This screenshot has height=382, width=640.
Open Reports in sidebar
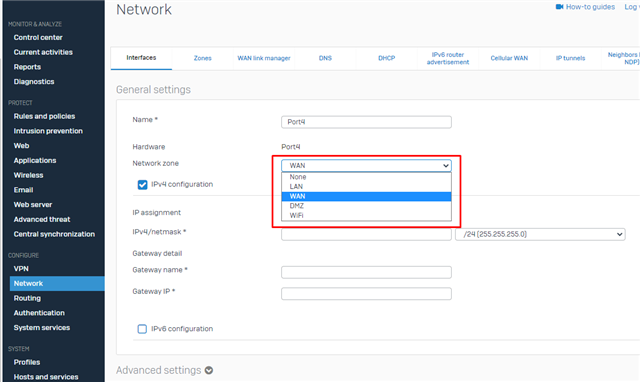coord(27,67)
